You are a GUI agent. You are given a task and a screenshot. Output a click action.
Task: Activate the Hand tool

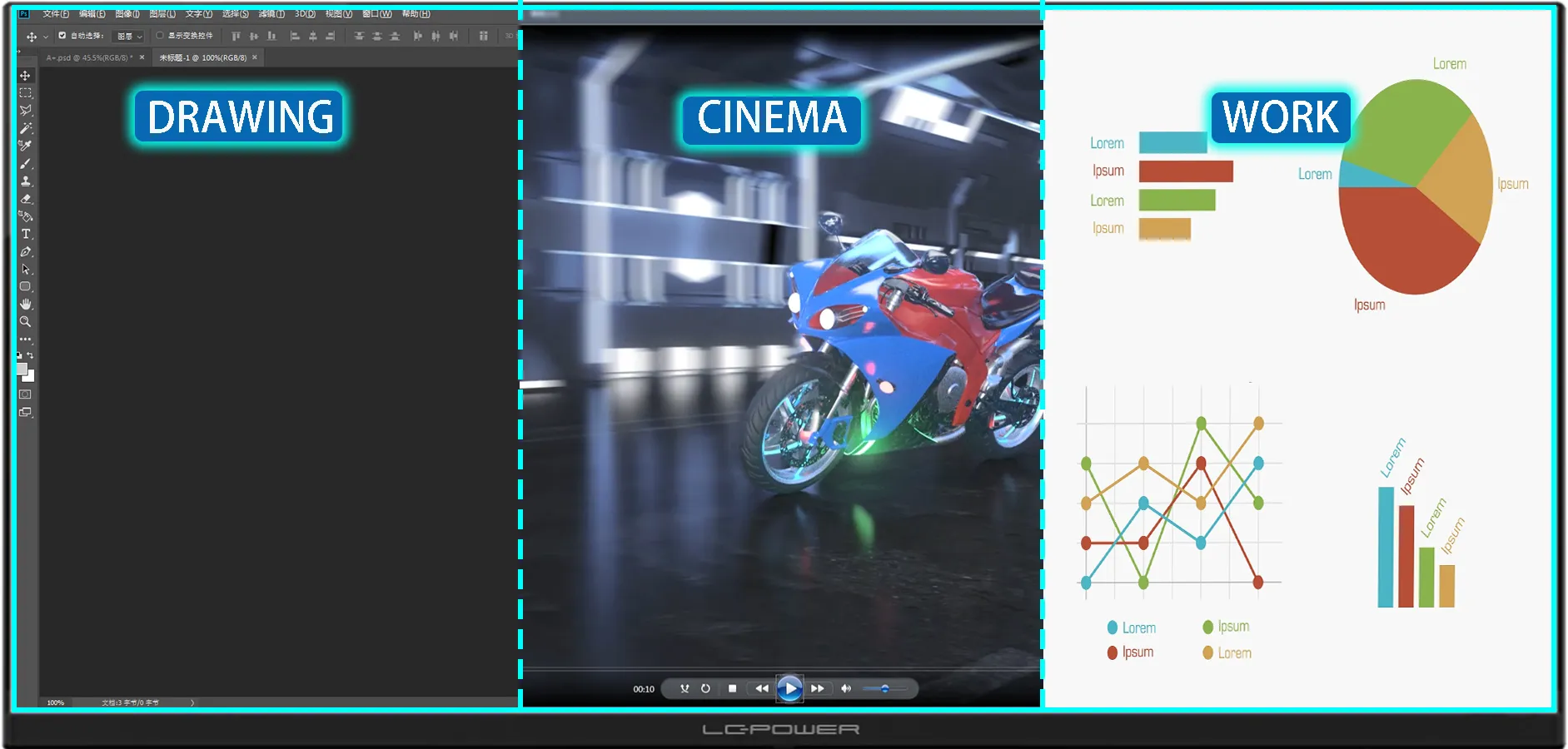point(26,304)
